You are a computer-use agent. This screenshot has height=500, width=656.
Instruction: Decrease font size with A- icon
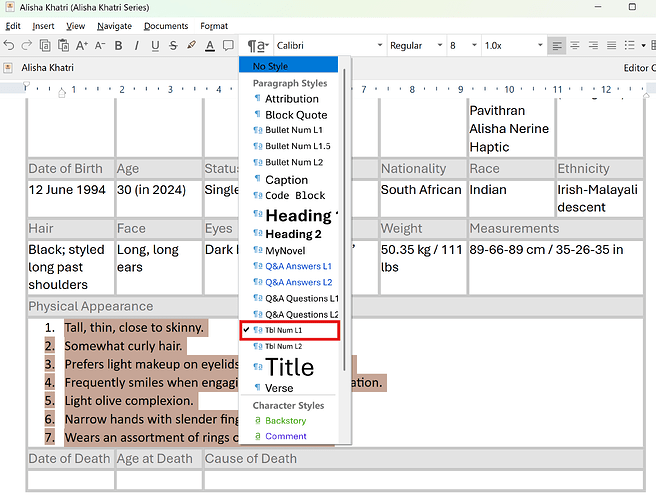pos(100,45)
